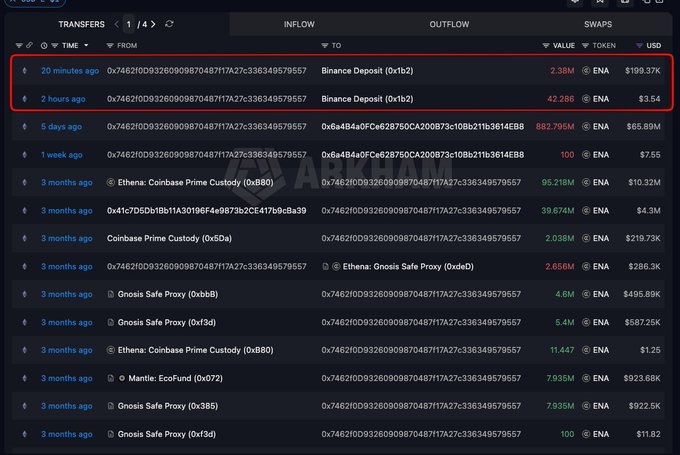Open the '5 days ago' transaction link
This screenshot has height=455, width=680.
coord(61,127)
